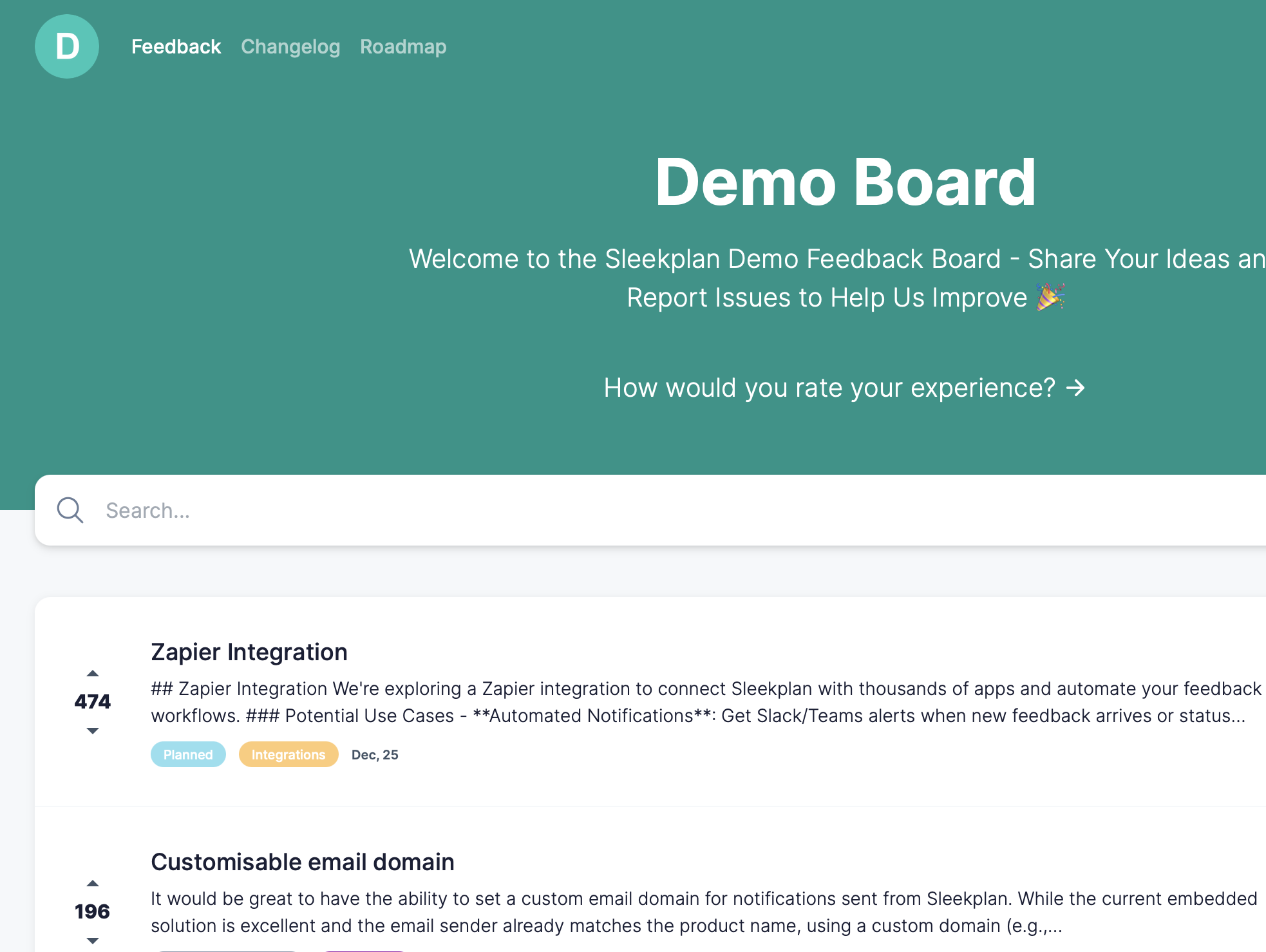This screenshot has width=1266, height=952.
Task: Open the Roadmap tab
Action: coord(403,46)
